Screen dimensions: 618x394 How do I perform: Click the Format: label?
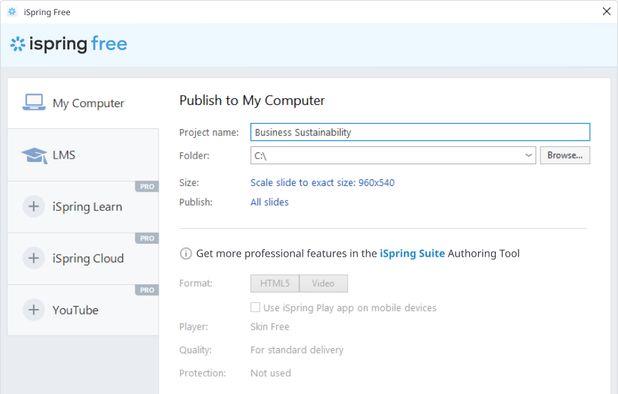tap(196, 283)
